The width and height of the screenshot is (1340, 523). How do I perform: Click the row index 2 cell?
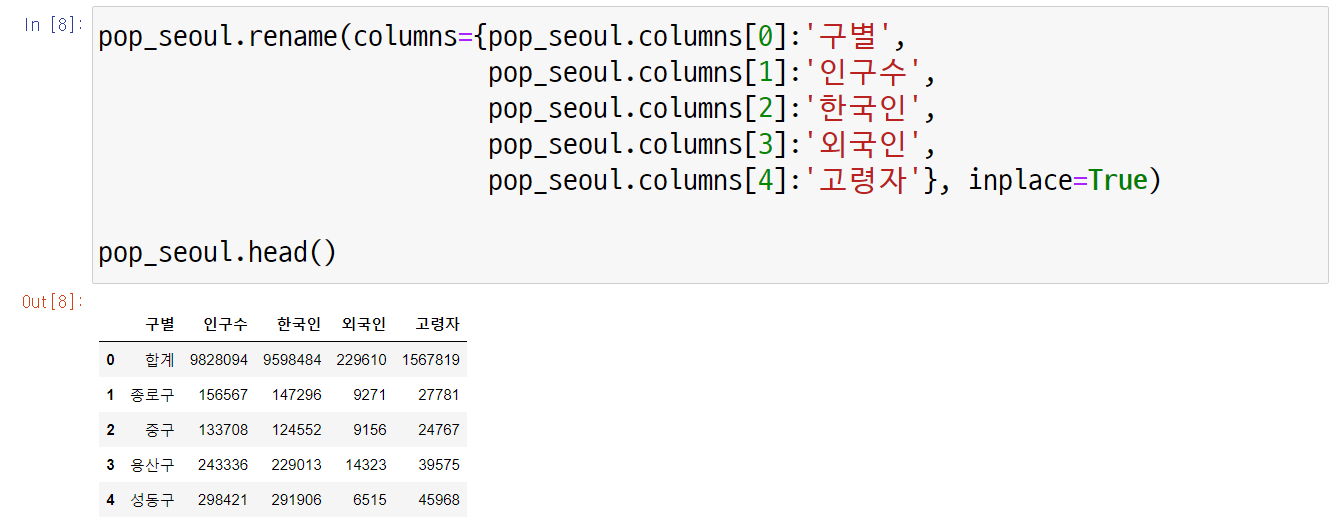tap(110, 430)
